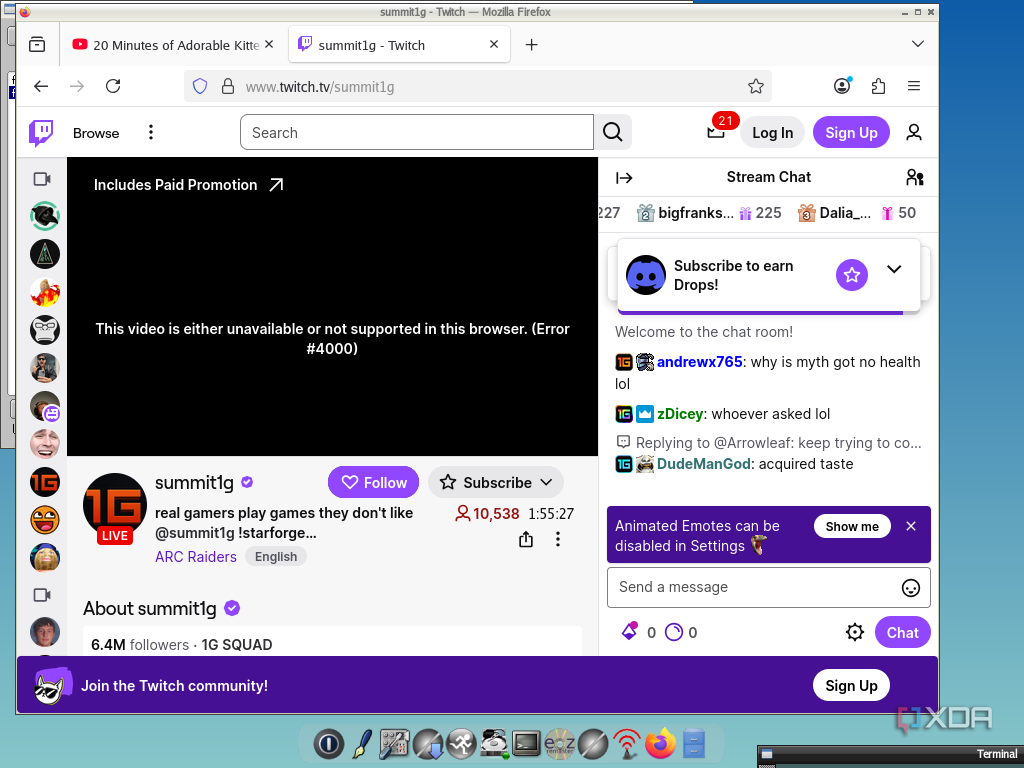Open the emote picker in chat box

point(910,588)
